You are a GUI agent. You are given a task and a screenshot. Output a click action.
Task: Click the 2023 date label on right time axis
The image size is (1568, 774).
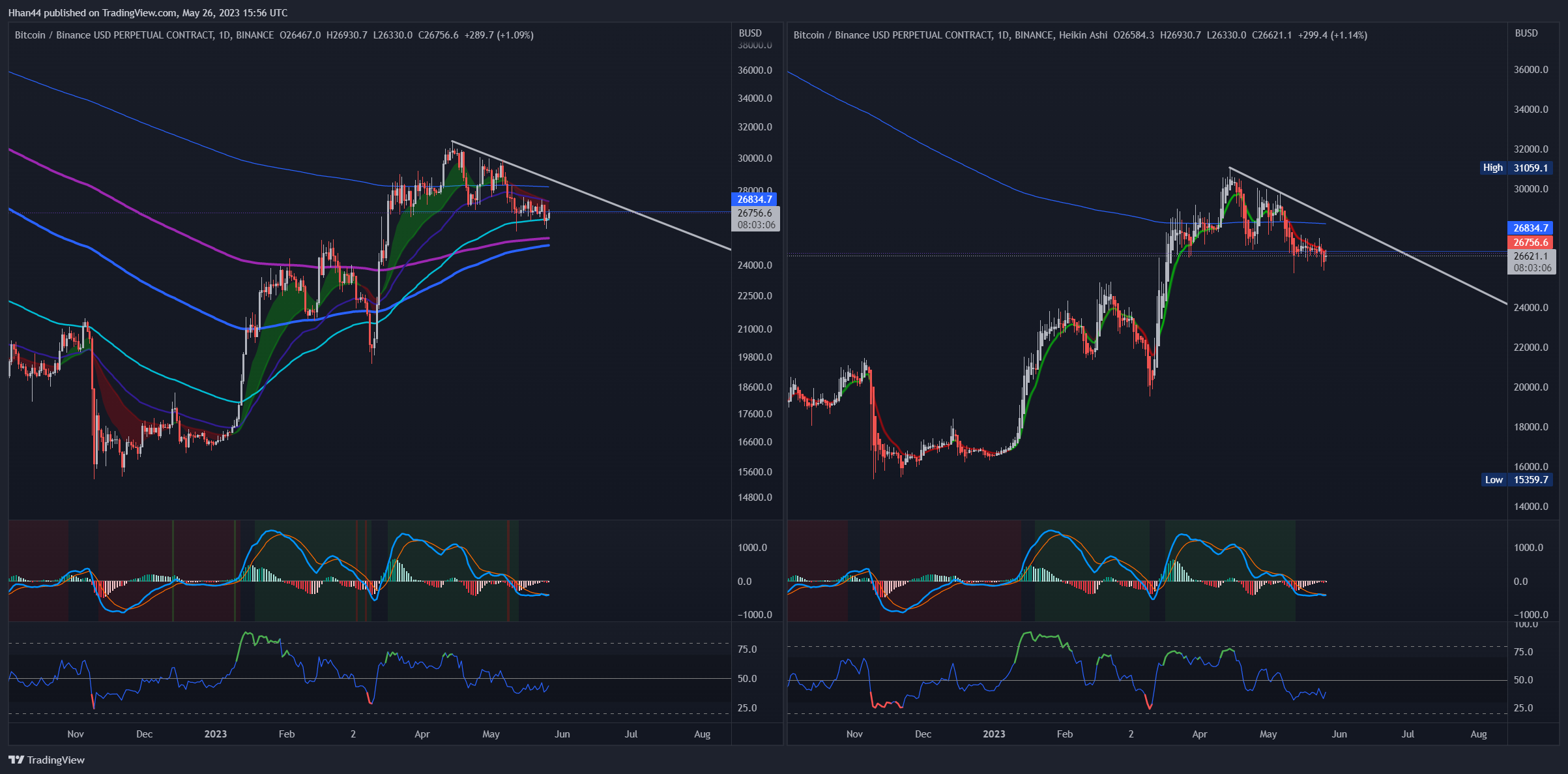pyautogui.click(x=994, y=734)
